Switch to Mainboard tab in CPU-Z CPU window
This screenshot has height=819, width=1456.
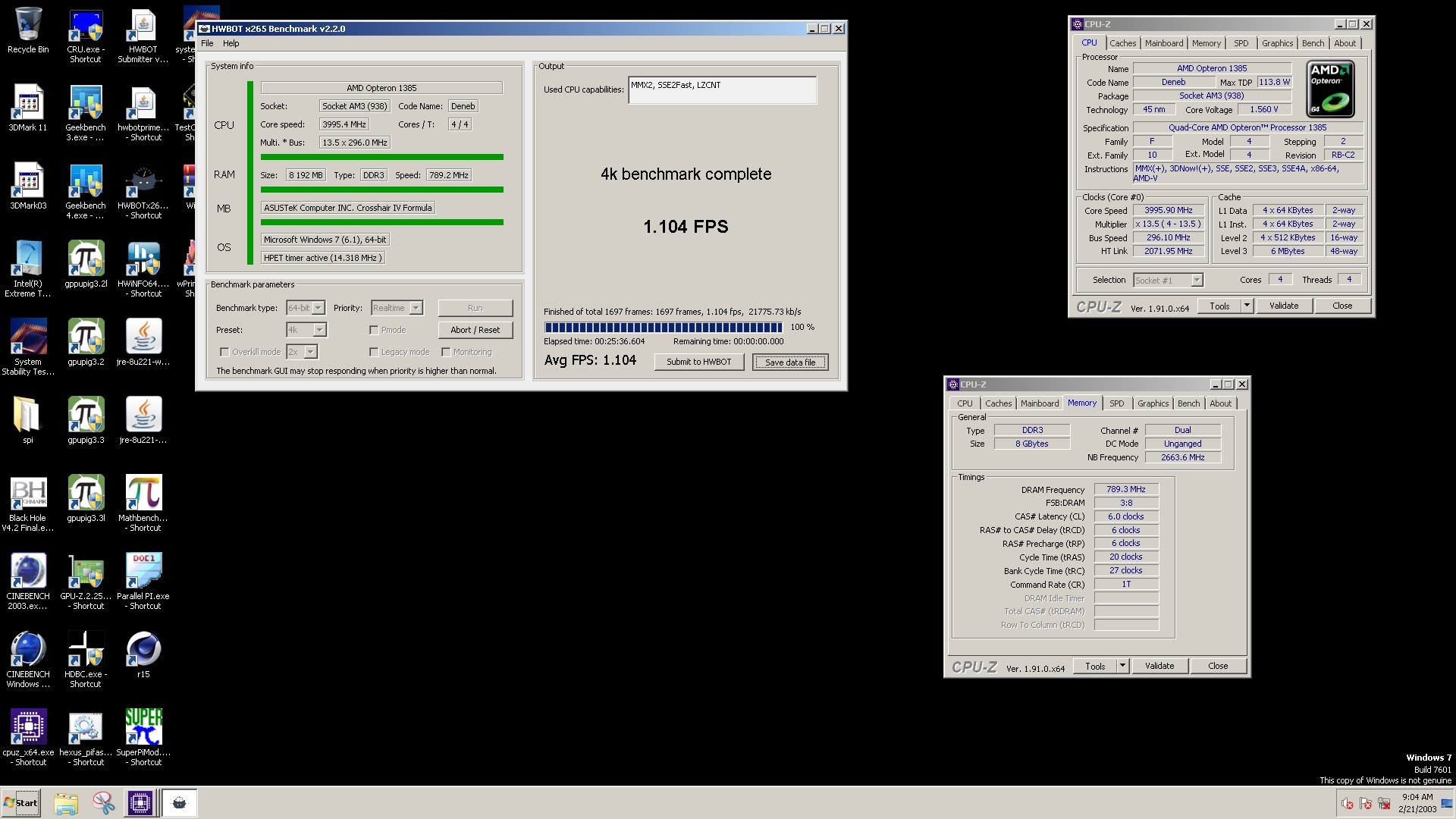tap(1164, 43)
